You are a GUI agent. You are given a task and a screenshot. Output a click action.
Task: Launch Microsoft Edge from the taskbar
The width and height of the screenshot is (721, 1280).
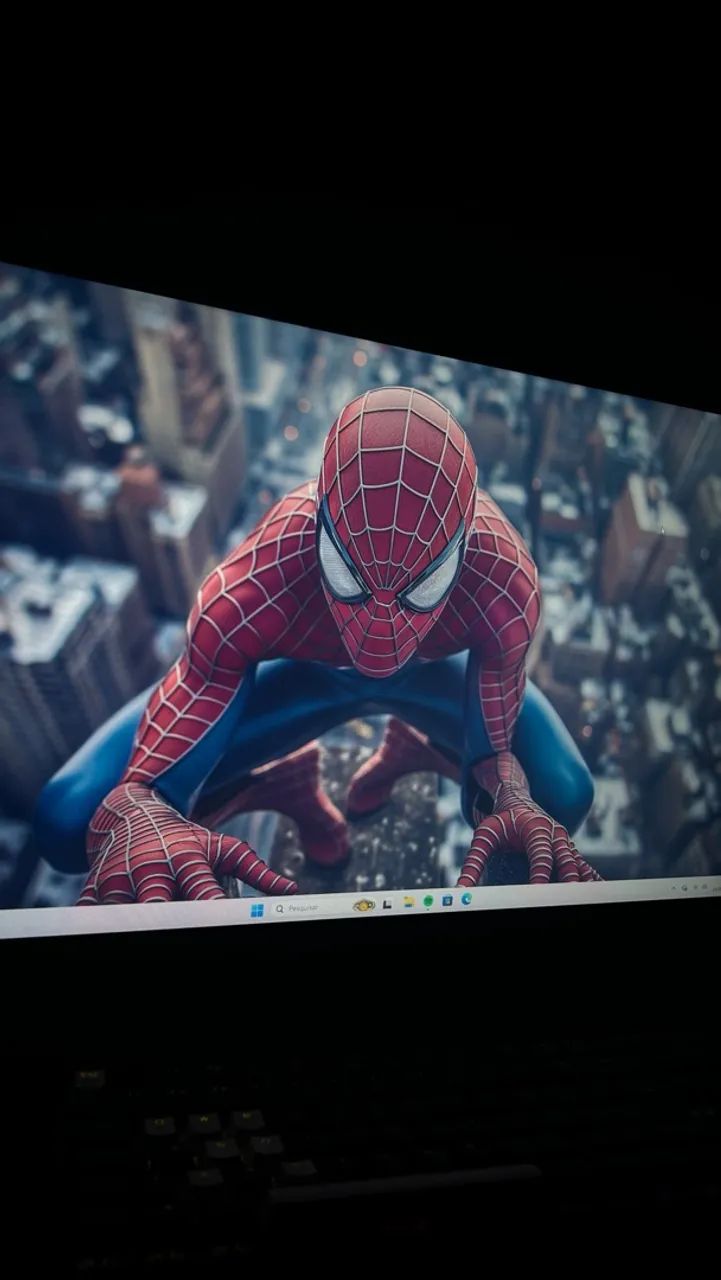466,899
